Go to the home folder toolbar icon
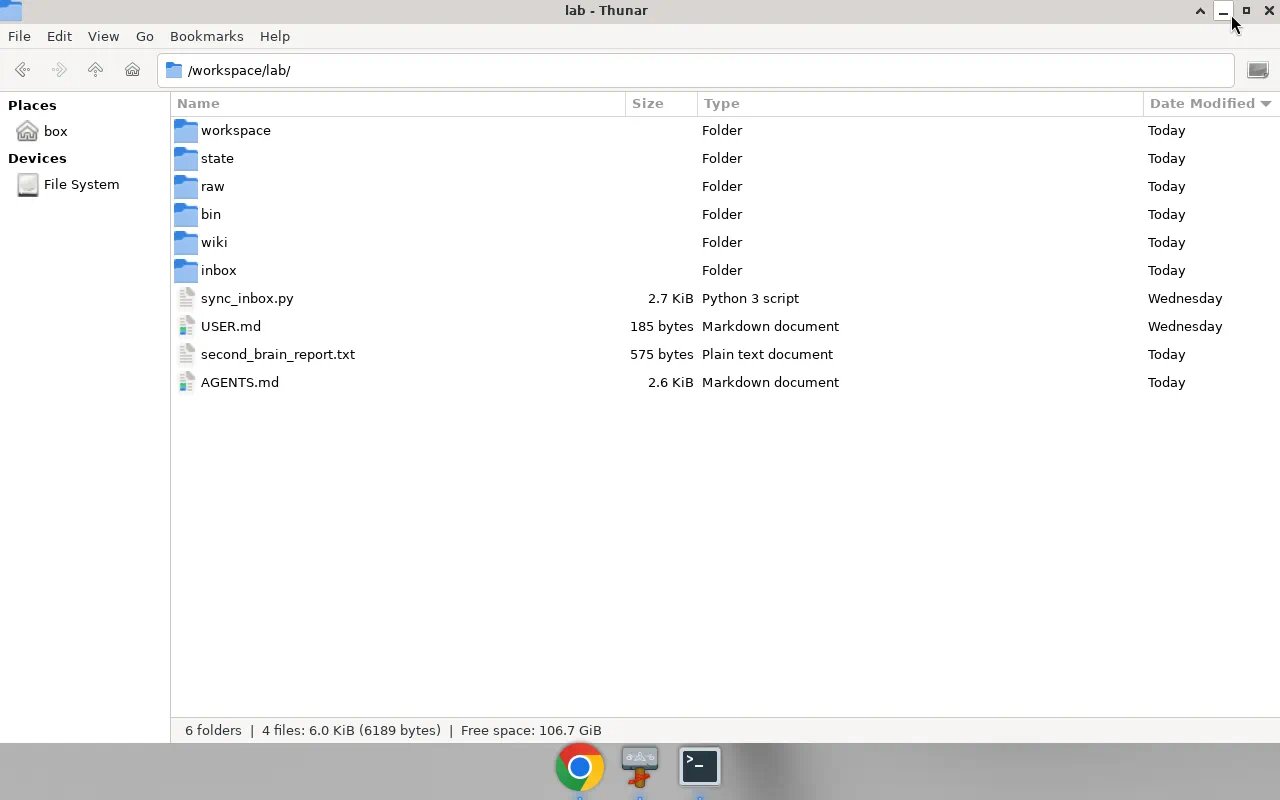Viewport: 1280px width, 800px height. (x=132, y=70)
